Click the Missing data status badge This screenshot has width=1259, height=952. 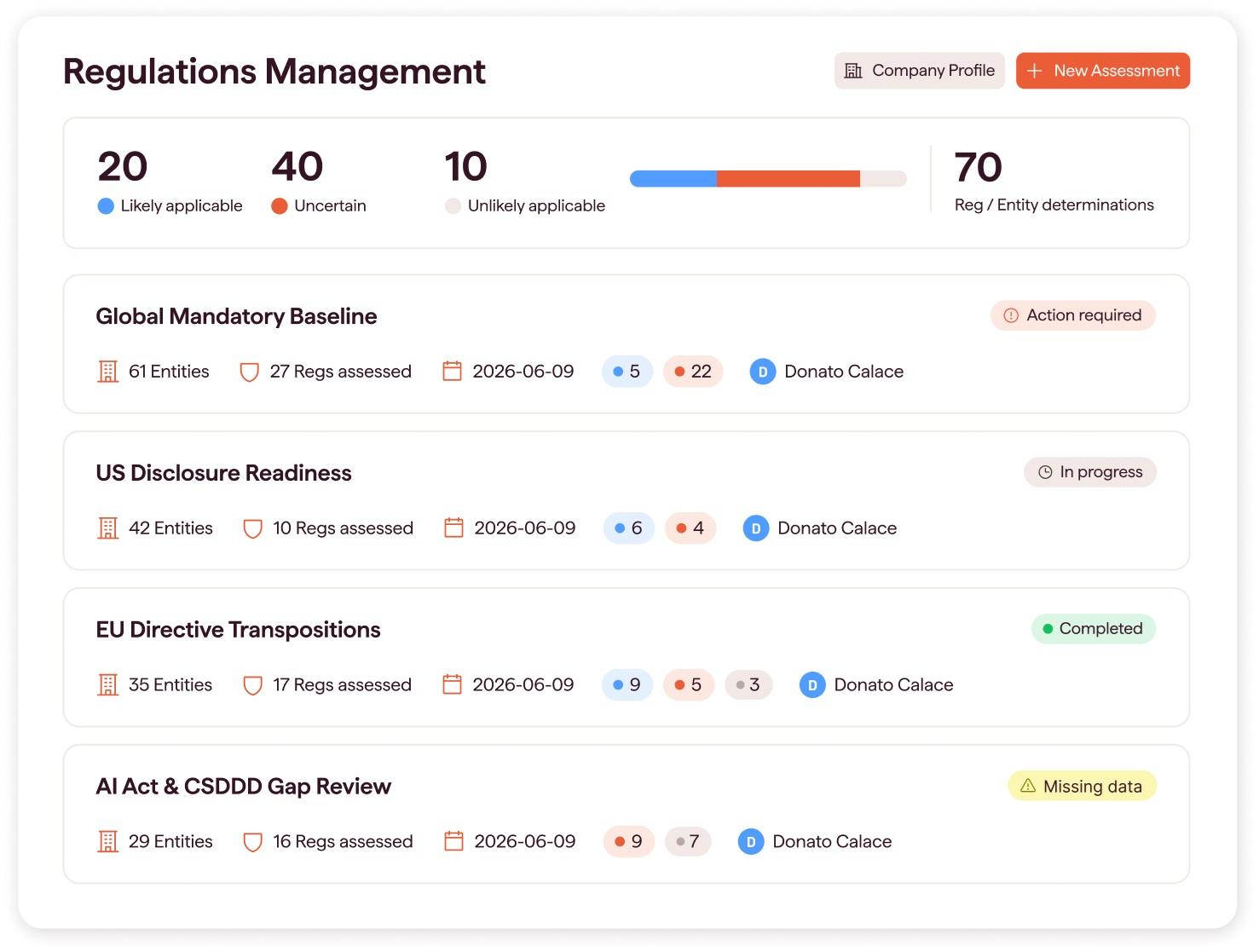pos(1082,786)
